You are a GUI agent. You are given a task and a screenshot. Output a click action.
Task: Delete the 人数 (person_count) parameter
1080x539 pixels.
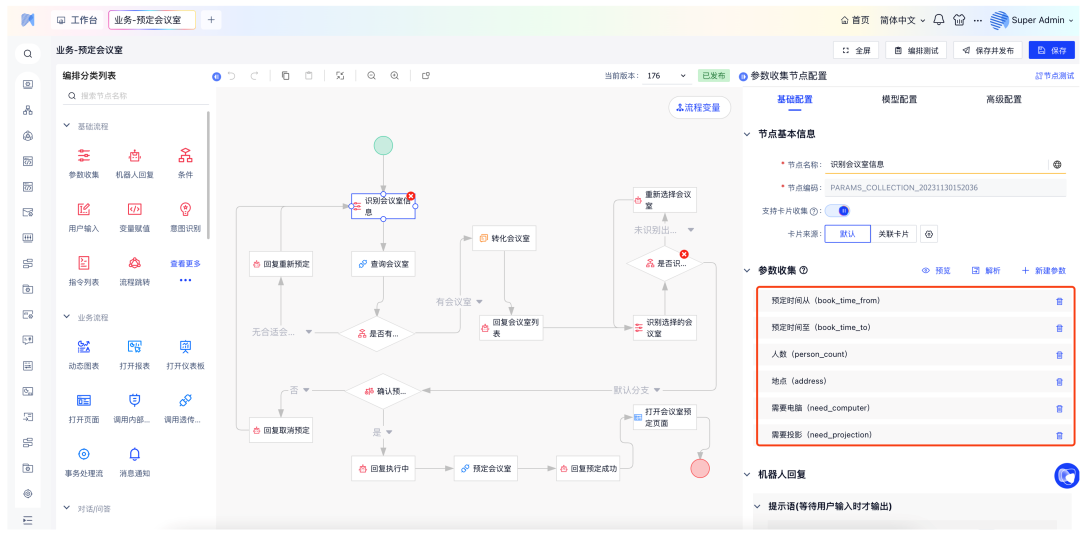pos(1059,354)
